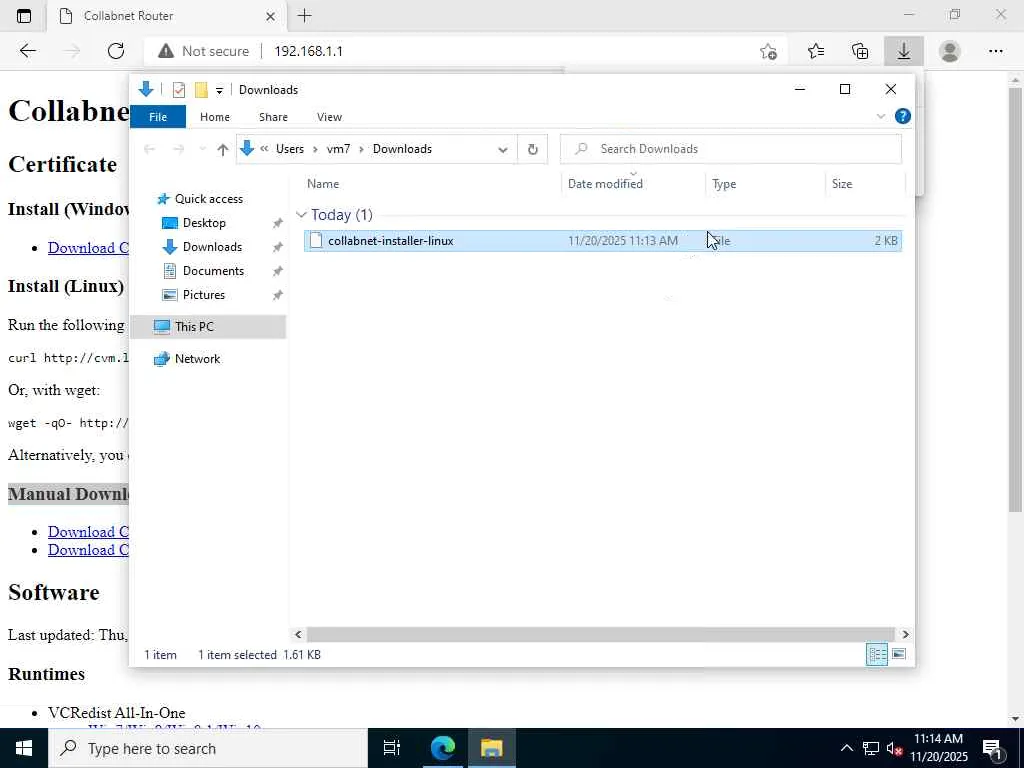Open Downloads in the navigation pane
Viewport: 1024px width, 768px height.
[x=212, y=247]
